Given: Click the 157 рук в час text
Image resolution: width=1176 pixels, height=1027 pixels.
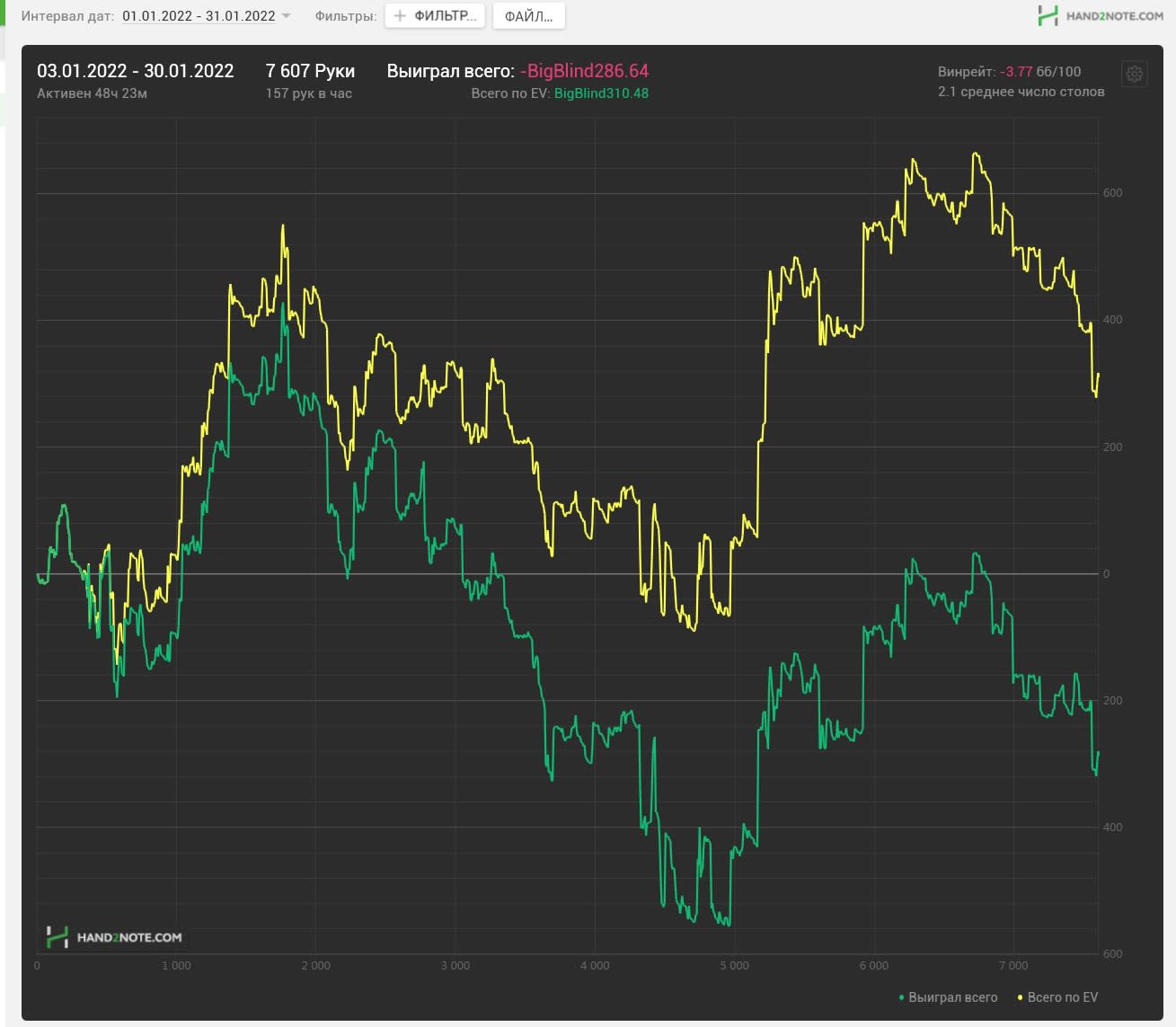Looking at the screenshot, I should click(308, 93).
